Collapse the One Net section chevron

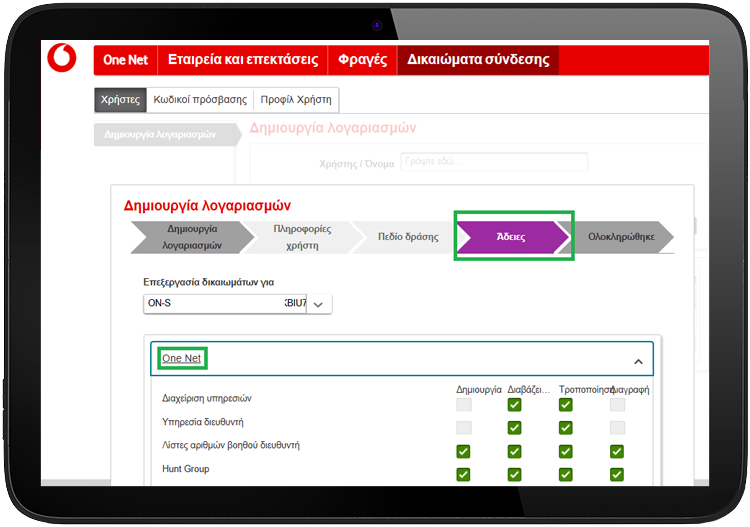tap(638, 362)
